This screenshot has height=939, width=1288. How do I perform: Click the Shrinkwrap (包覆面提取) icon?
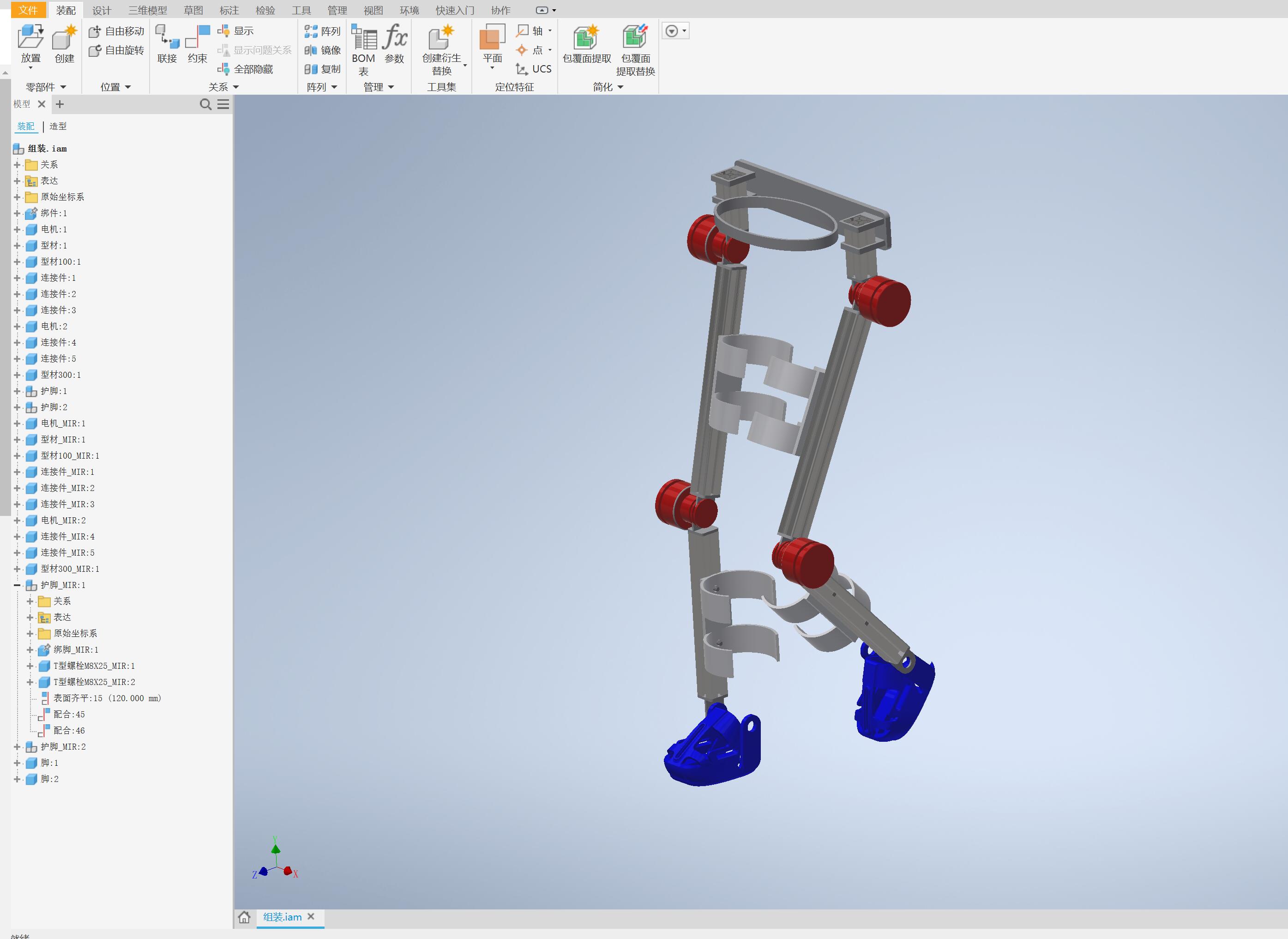pyautogui.click(x=586, y=37)
